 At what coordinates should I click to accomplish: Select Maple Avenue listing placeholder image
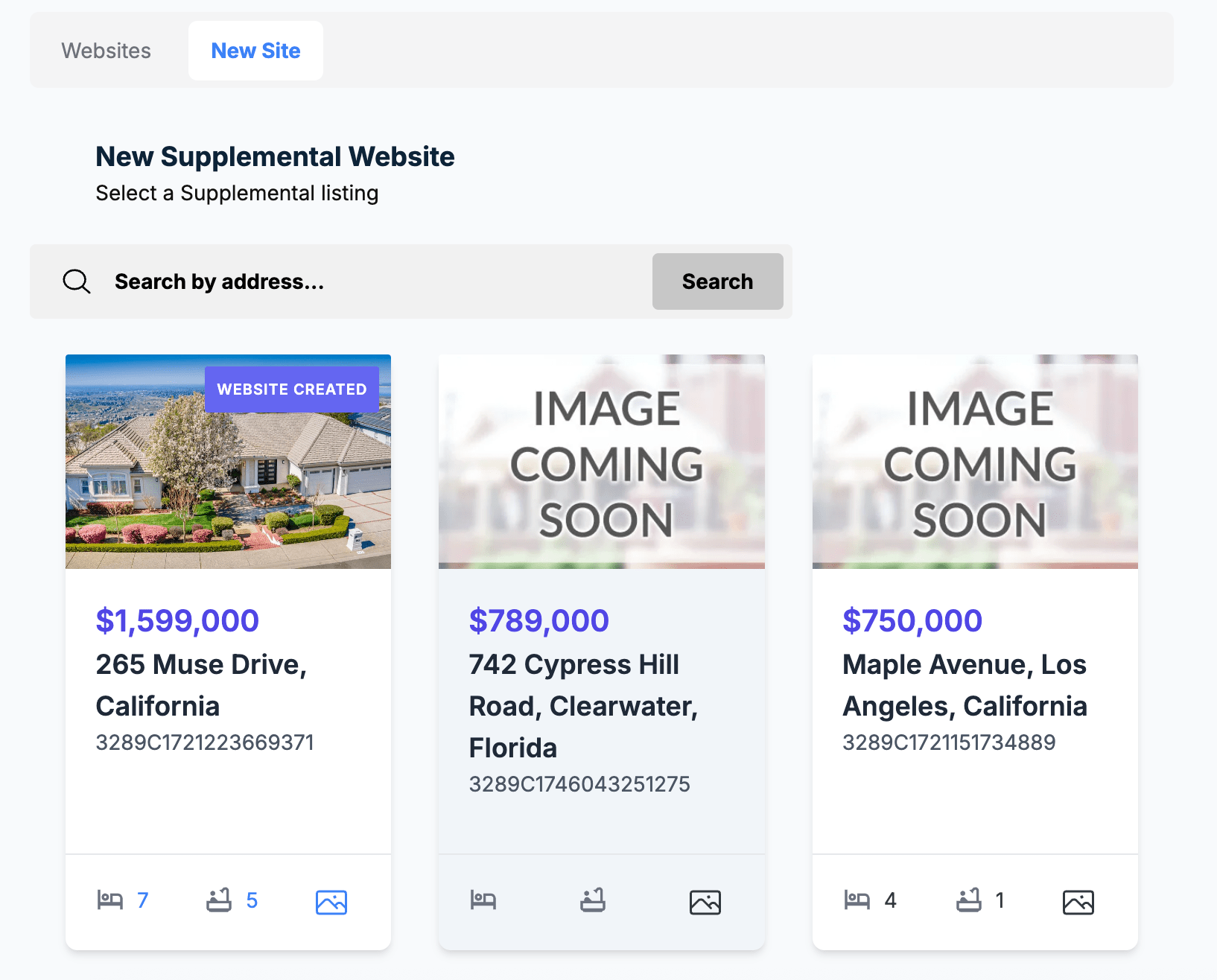[x=975, y=462]
